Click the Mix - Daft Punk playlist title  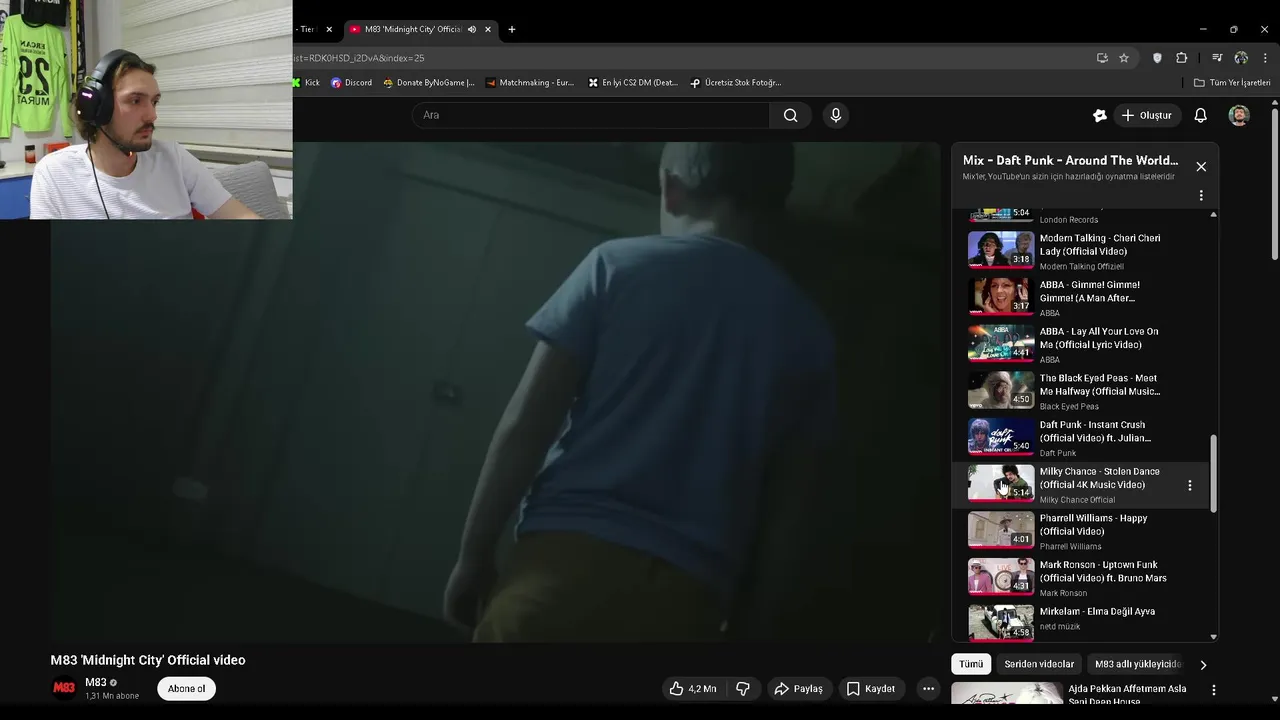(1070, 160)
